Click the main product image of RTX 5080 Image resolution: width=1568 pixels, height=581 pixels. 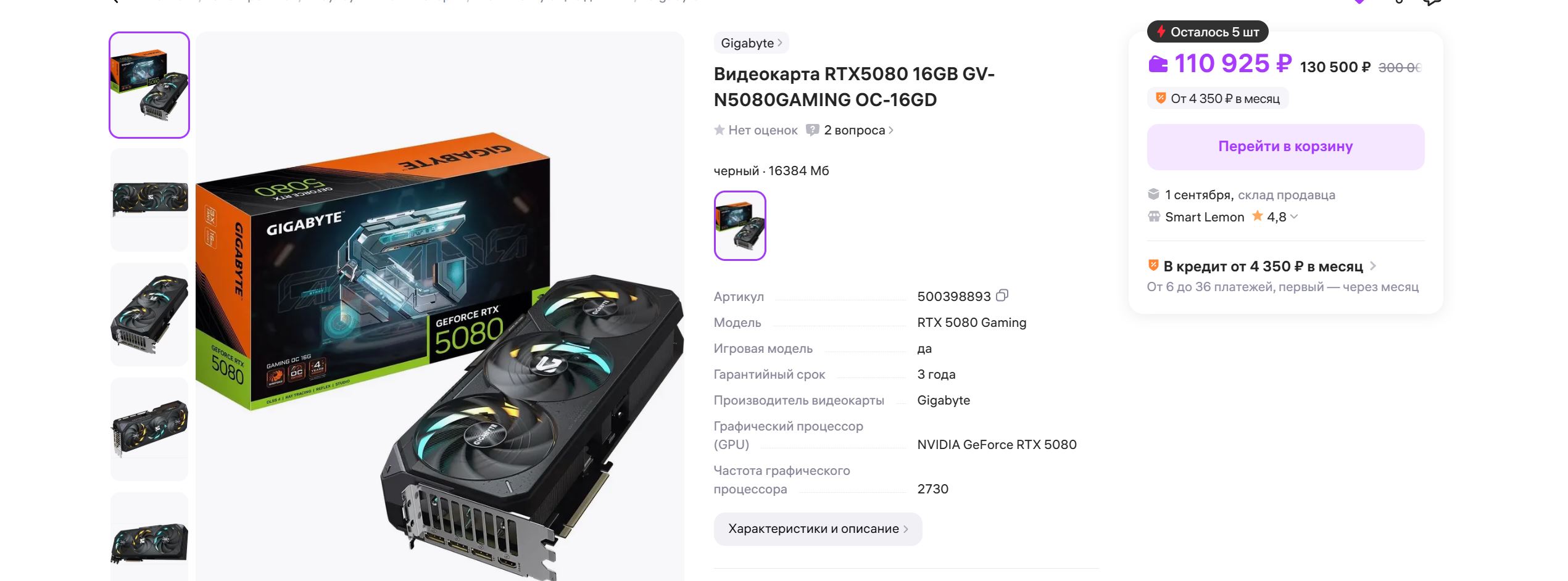click(440, 307)
